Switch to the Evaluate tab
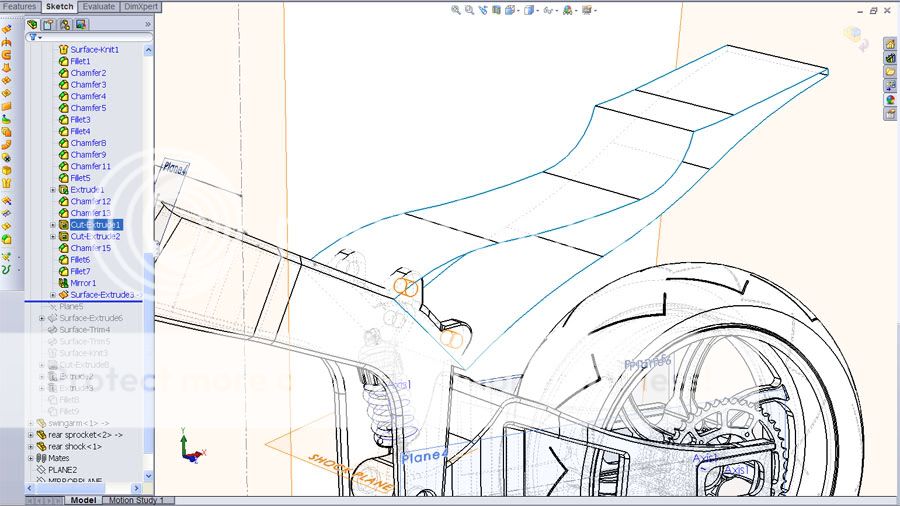 (98, 6)
